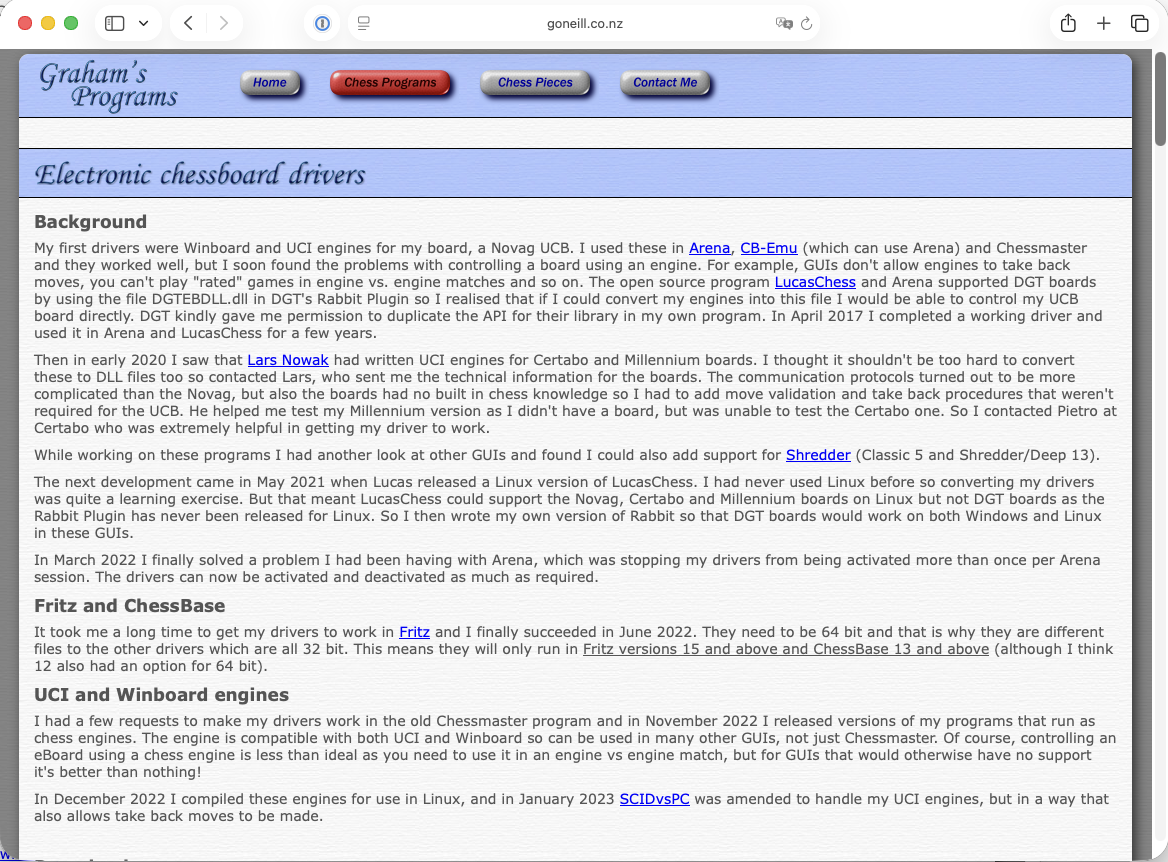
Task: Open the Shredder link
Action: 818,455
